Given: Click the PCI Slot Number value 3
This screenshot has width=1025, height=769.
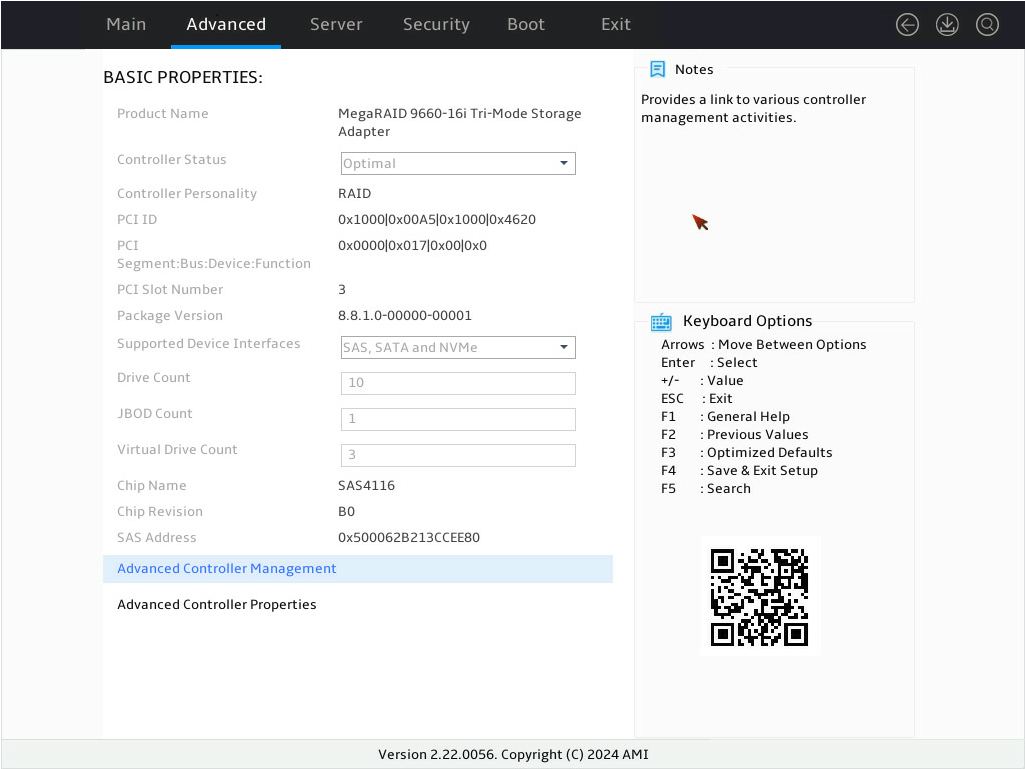Looking at the screenshot, I should point(342,290).
